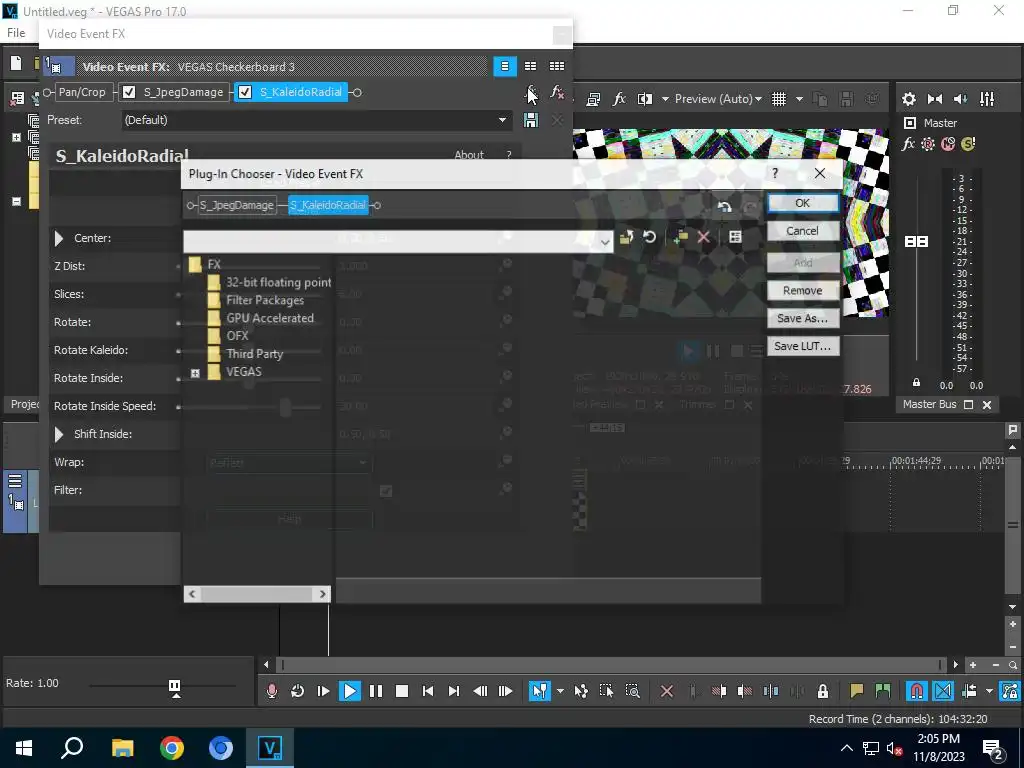Viewport: 1024px width, 768px height.
Task: Open the Wrap dropdown
Action: click(289, 463)
